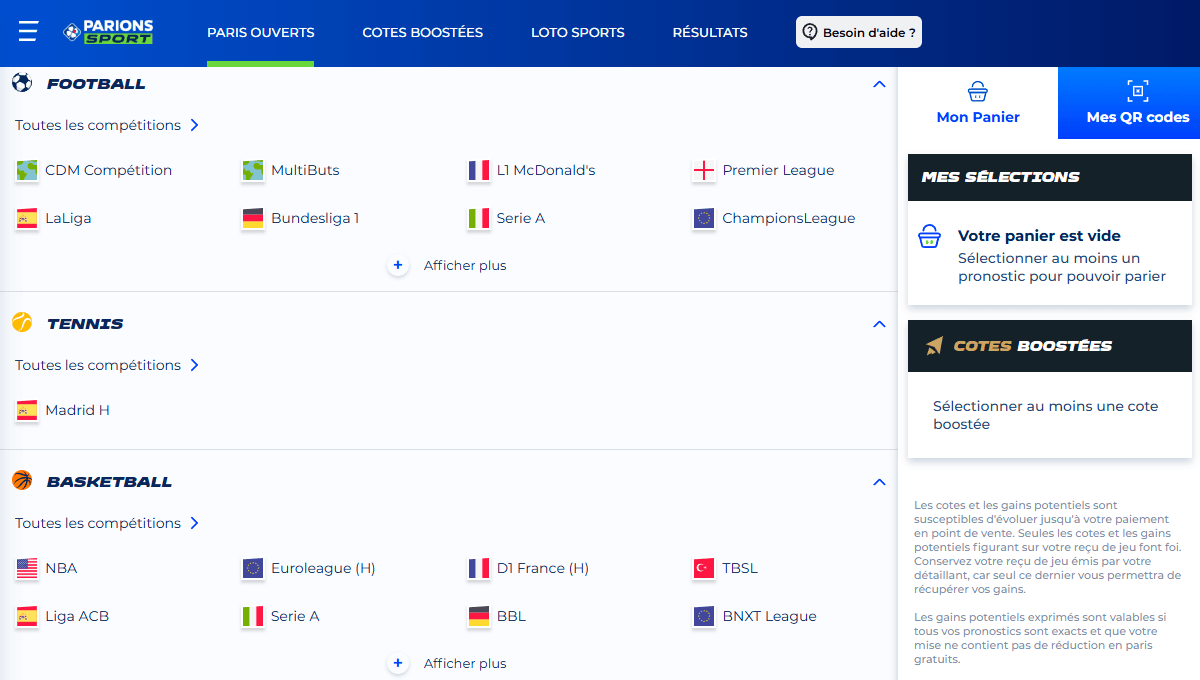Select the Premier League competition
Viewport: 1200px width, 680px height.
point(778,170)
